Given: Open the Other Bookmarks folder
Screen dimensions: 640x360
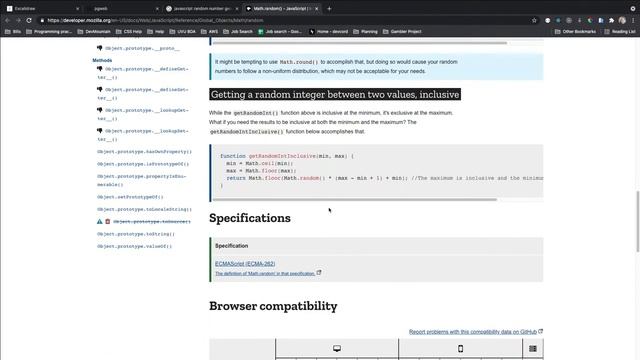Looking at the screenshot, I should pyautogui.click(x=576, y=31).
